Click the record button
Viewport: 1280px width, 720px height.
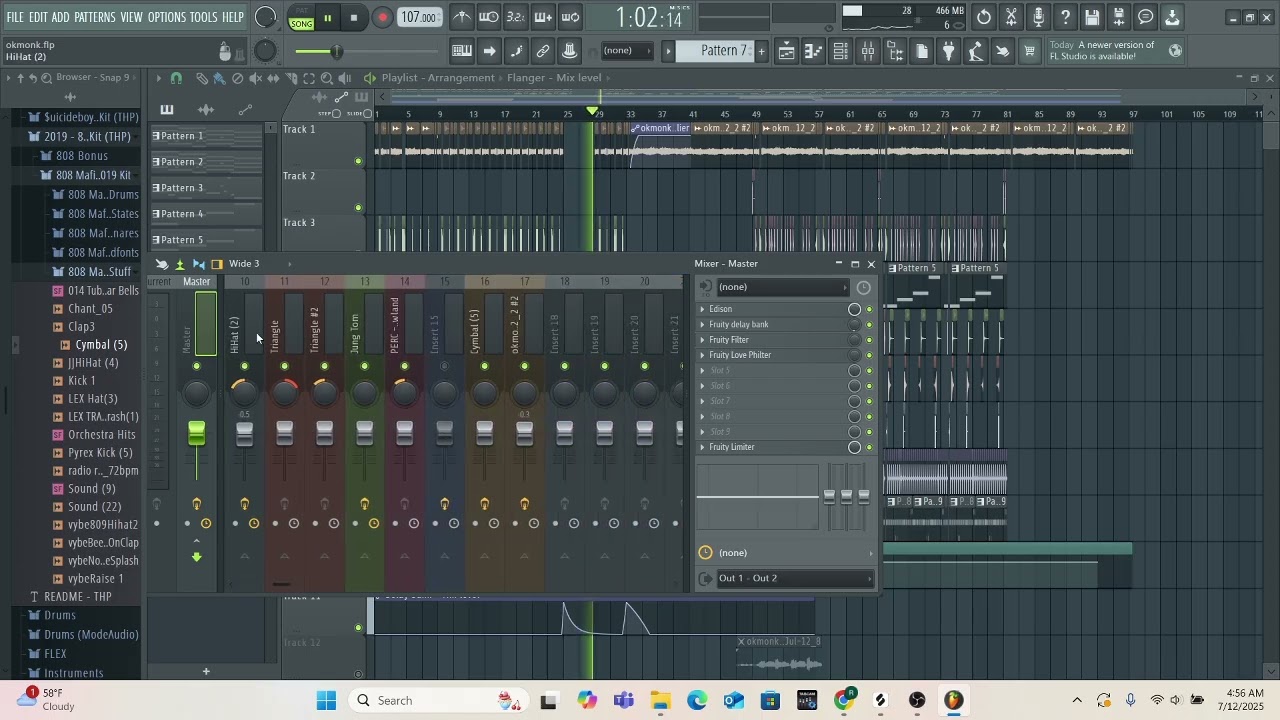tap(382, 17)
